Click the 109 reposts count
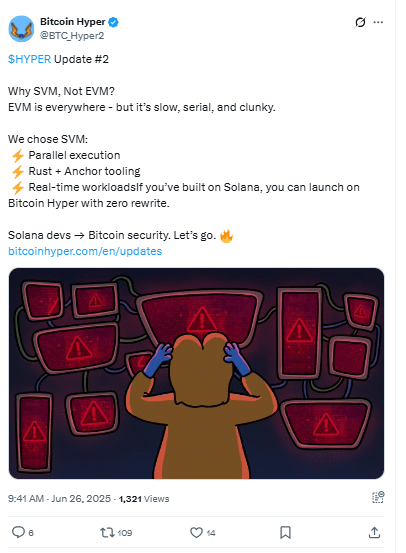This screenshot has height=553, width=406. [125, 533]
